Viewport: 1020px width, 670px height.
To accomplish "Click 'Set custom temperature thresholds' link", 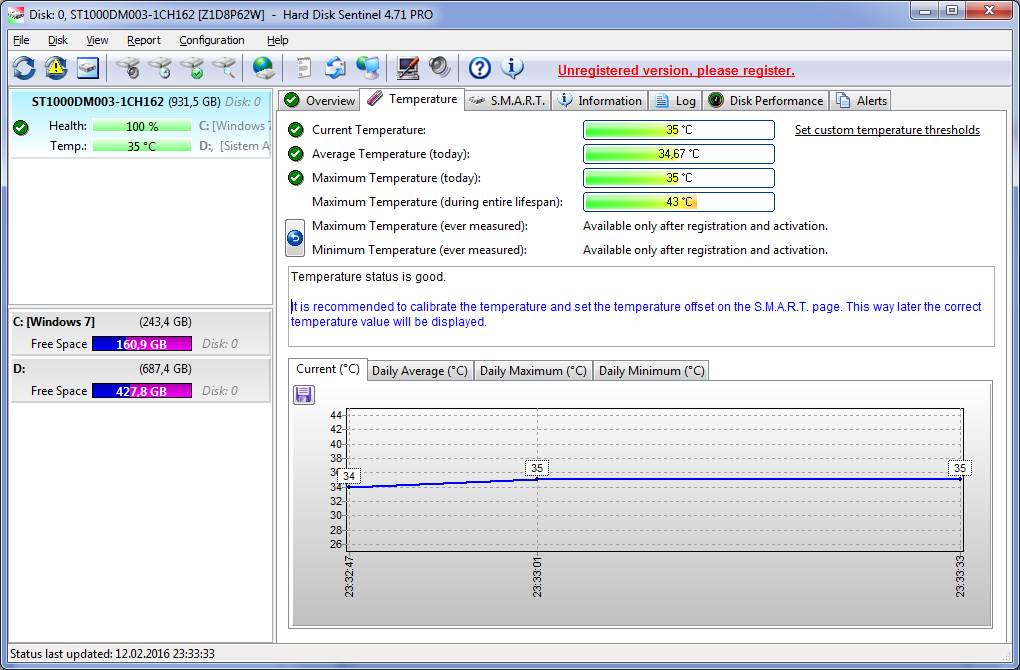I will 886,130.
